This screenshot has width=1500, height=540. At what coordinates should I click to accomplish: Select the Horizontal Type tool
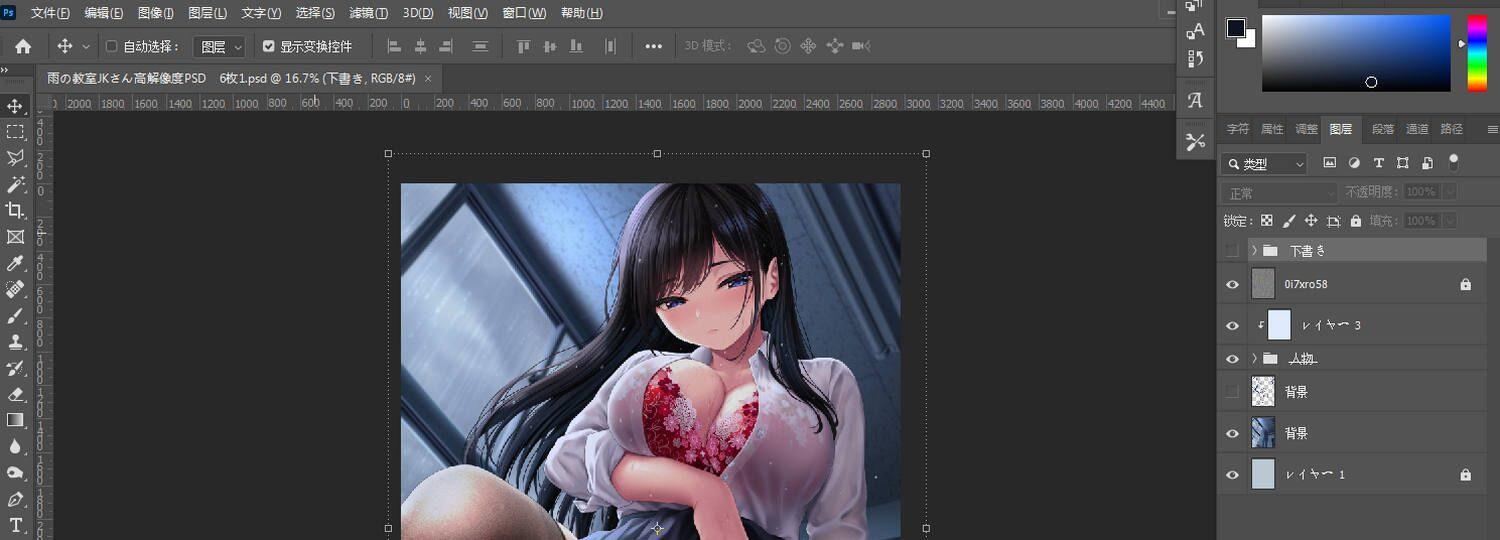point(15,525)
